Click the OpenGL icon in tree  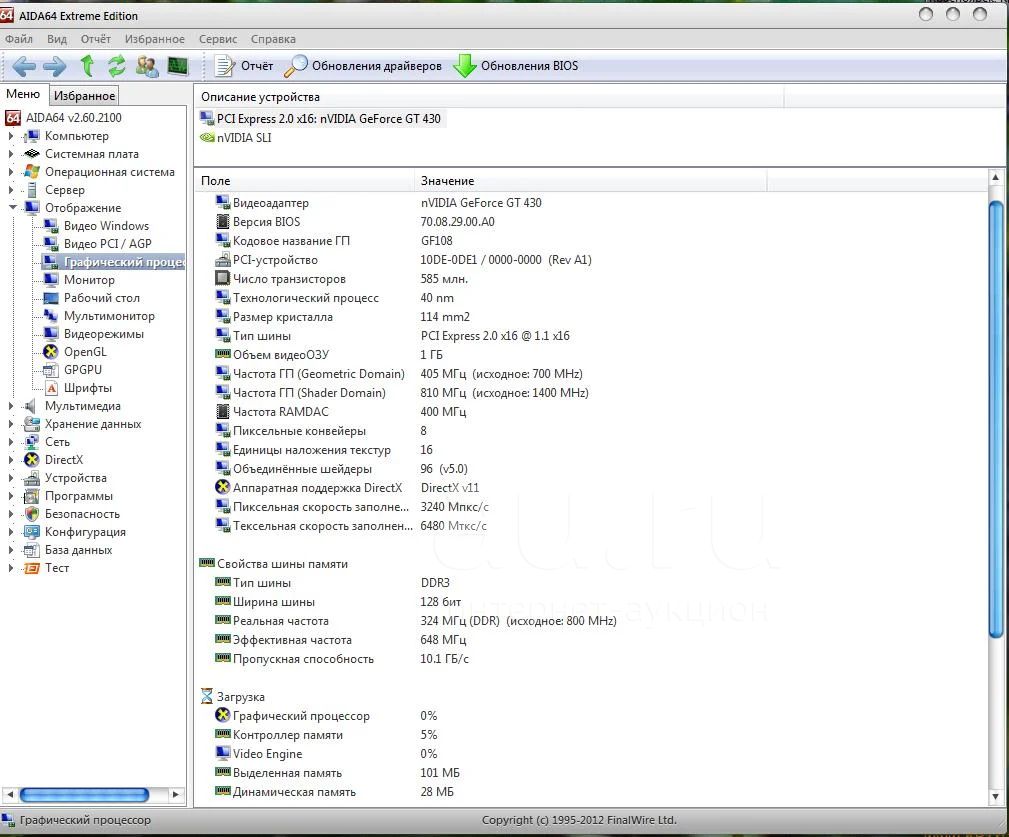pyautogui.click(x=51, y=352)
